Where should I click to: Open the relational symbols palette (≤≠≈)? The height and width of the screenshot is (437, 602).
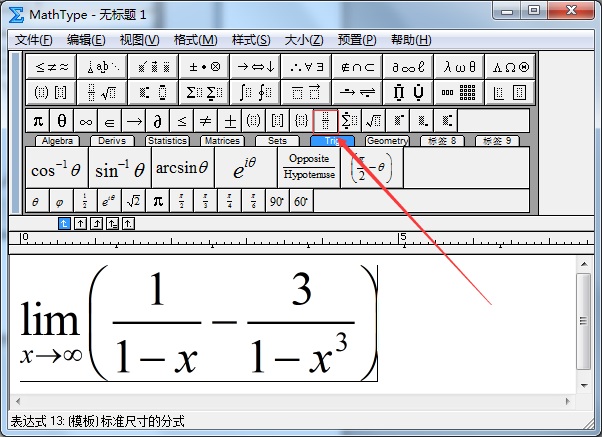(51, 67)
